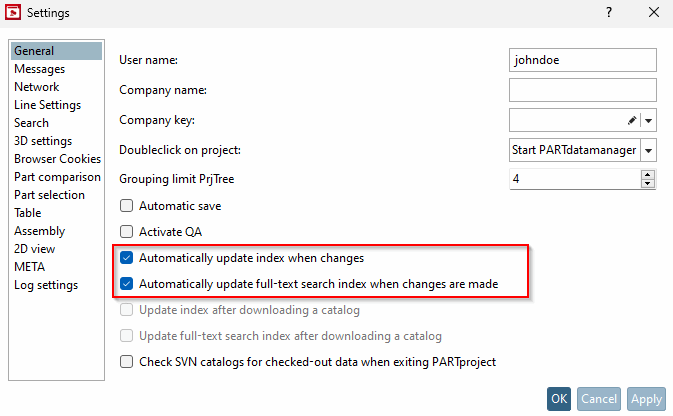Click the pencil edit icon in Company key
The image size is (673, 416).
632,120
